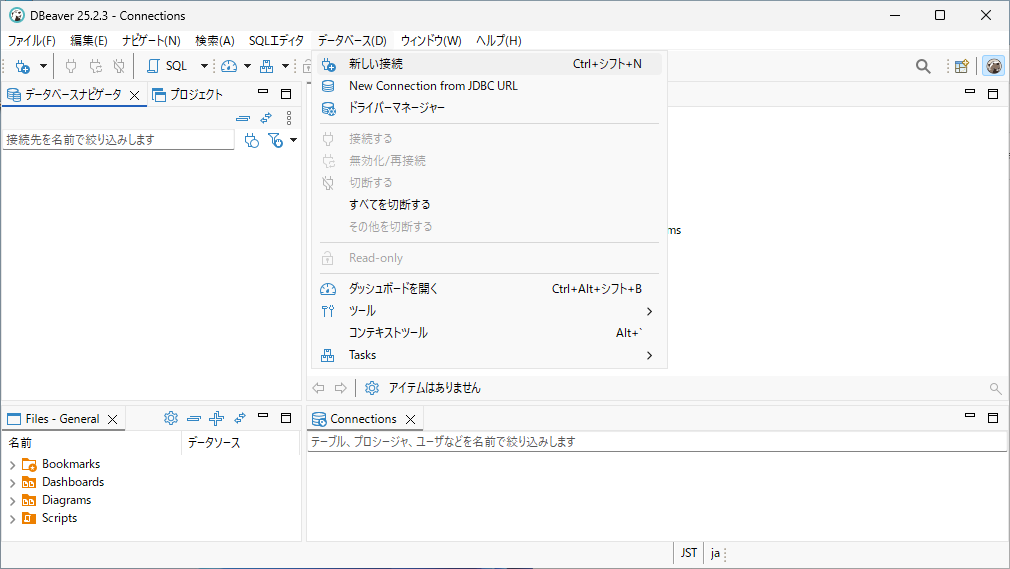This screenshot has height=569, width=1010.
Task: Click the Disconnect toolbar icon
Action: coord(119,66)
